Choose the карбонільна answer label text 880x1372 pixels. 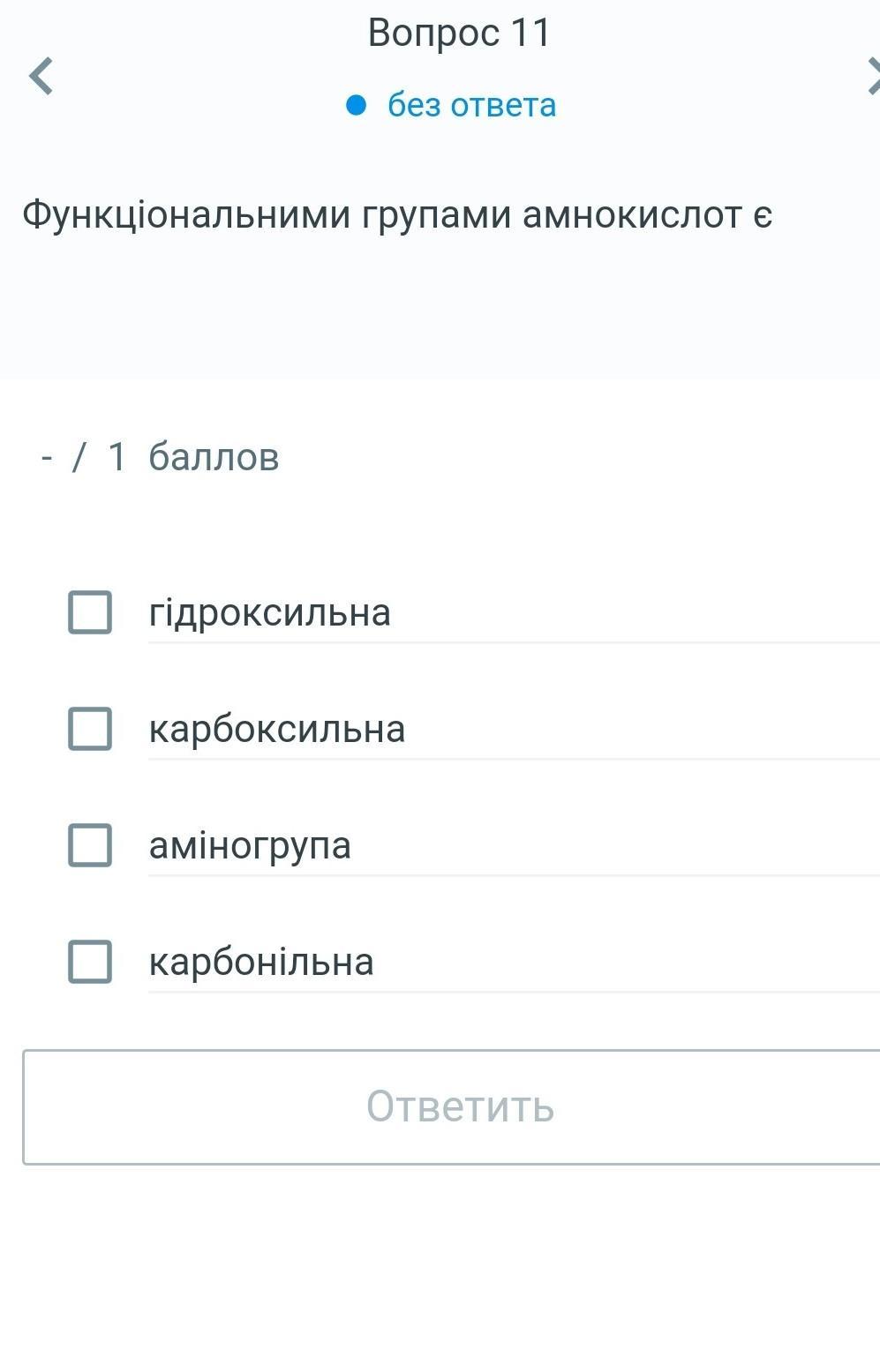click(261, 962)
